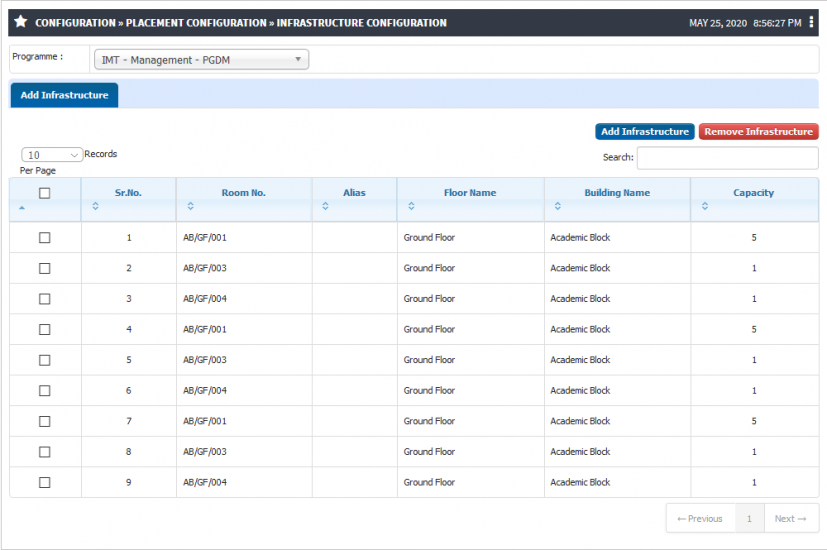Click the red Remove Infrastructure button
This screenshot has height=550, width=827.
[x=758, y=131]
